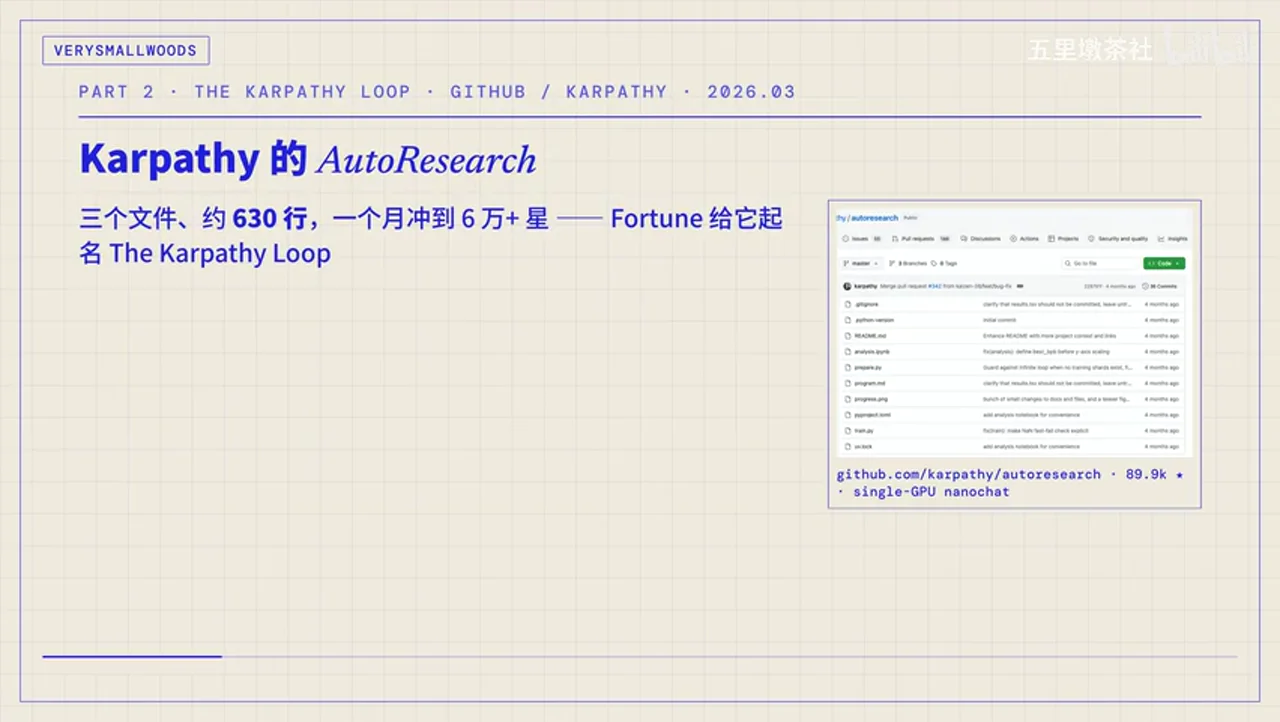
Task: Click the Karpathy 的 AutoResearch heading
Action: tap(308, 159)
